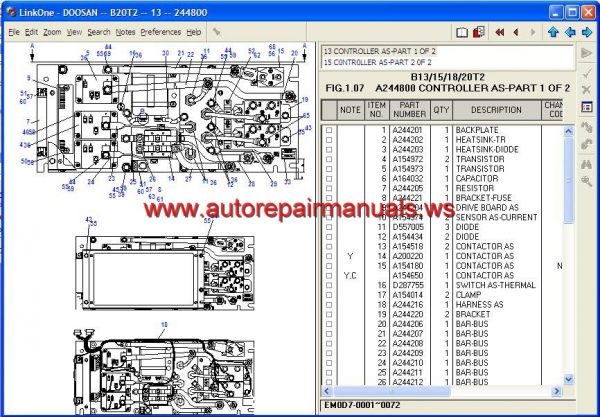Open the View menu
This screenshot has height=417, width=600.
pyautogui.click(x=74, y=33)
